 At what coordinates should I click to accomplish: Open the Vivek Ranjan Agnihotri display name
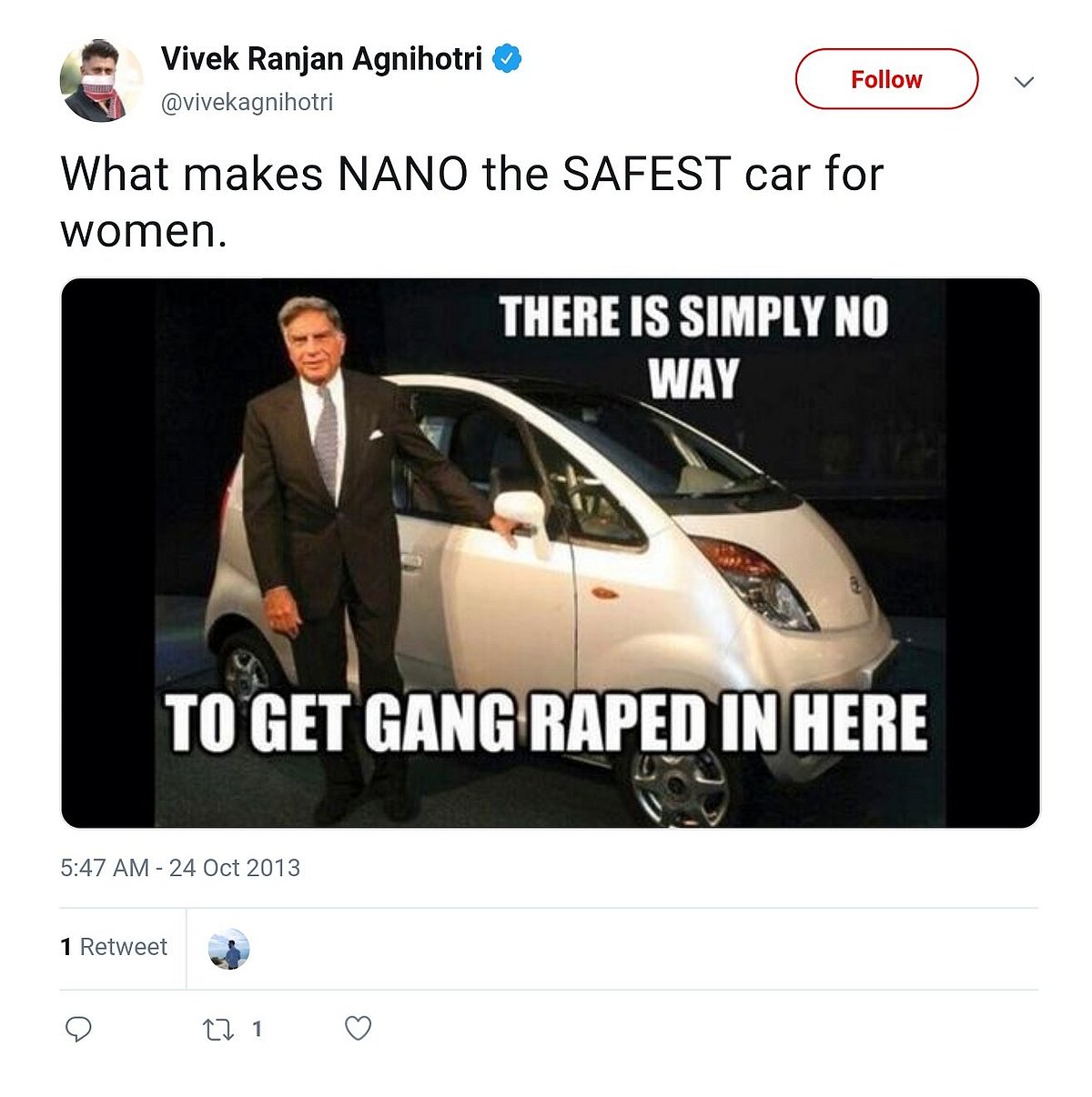click(321, 59)
